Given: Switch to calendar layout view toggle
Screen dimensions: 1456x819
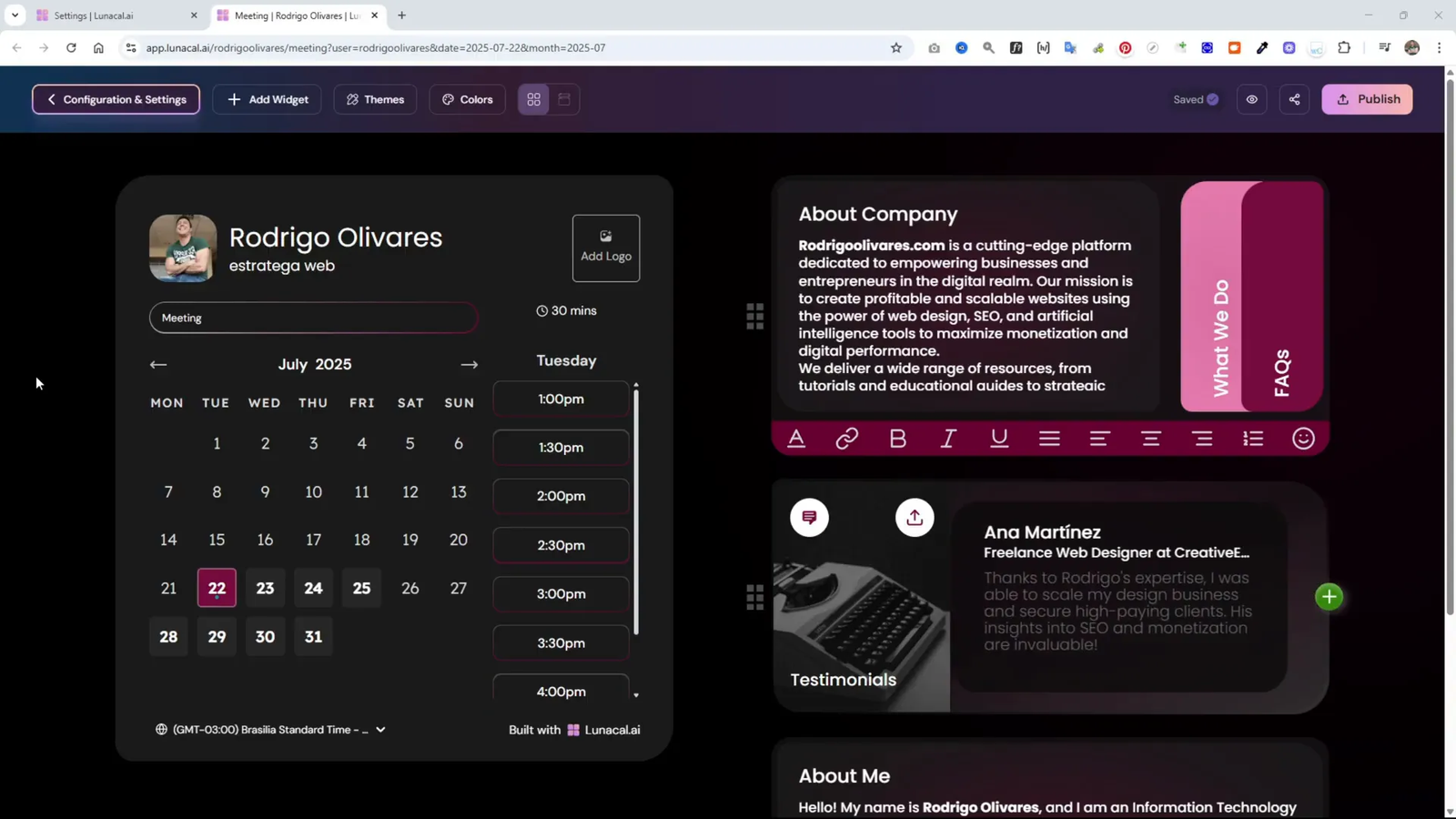Looking at the screenshot, I should point(564,99).
